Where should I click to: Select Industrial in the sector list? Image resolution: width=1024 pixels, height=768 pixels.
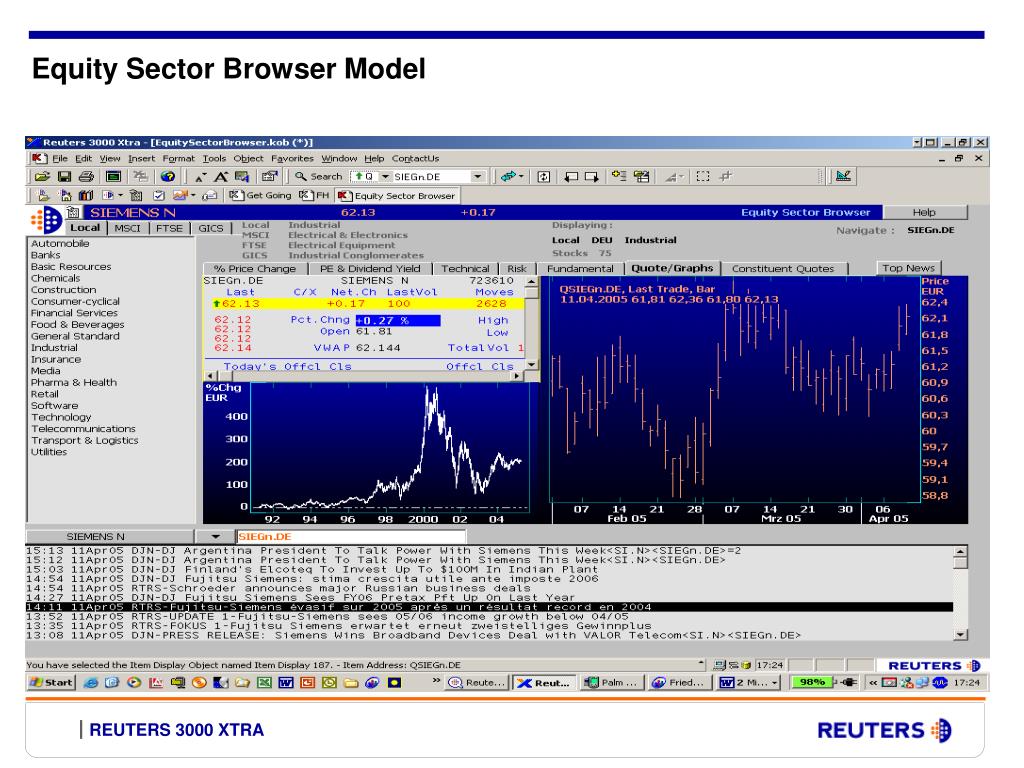point(54,348)
